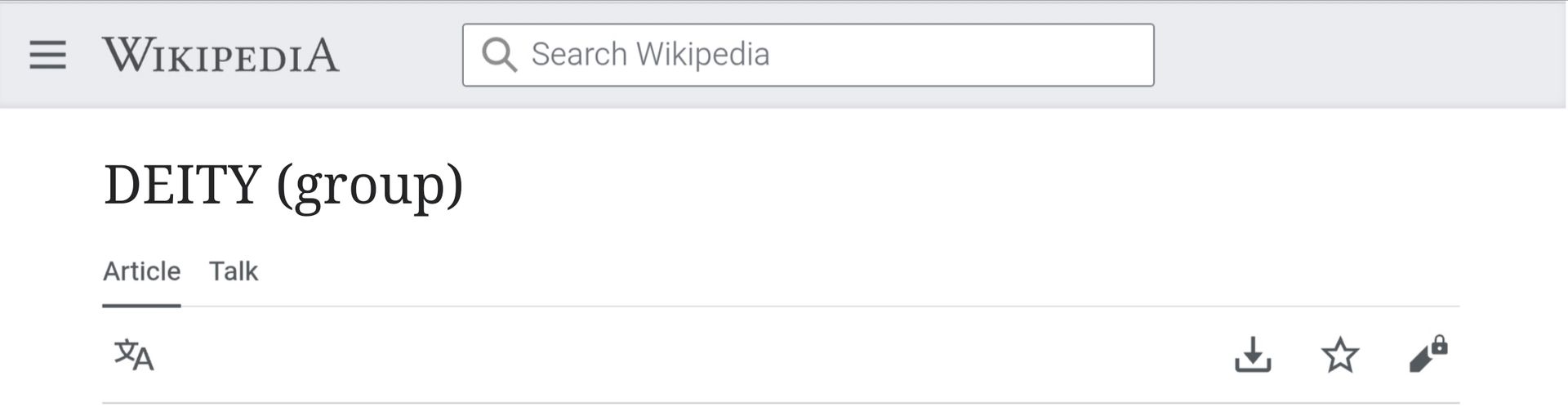Expand the available languages list
Image resolution: width=1568 pixels, height=412 pixels.
point(134,355)
